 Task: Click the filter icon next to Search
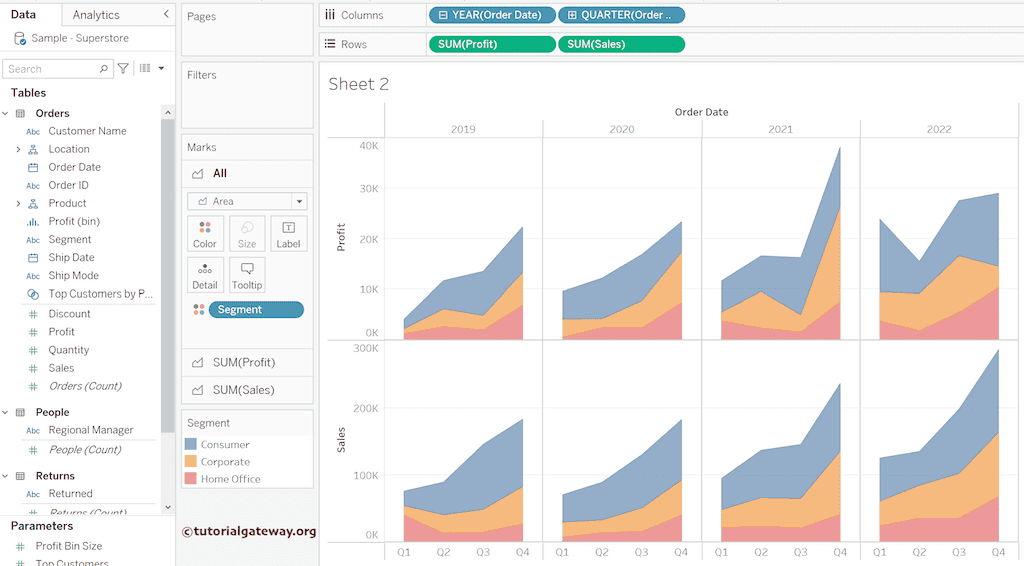pyautogui.click(x=123, y=69)
